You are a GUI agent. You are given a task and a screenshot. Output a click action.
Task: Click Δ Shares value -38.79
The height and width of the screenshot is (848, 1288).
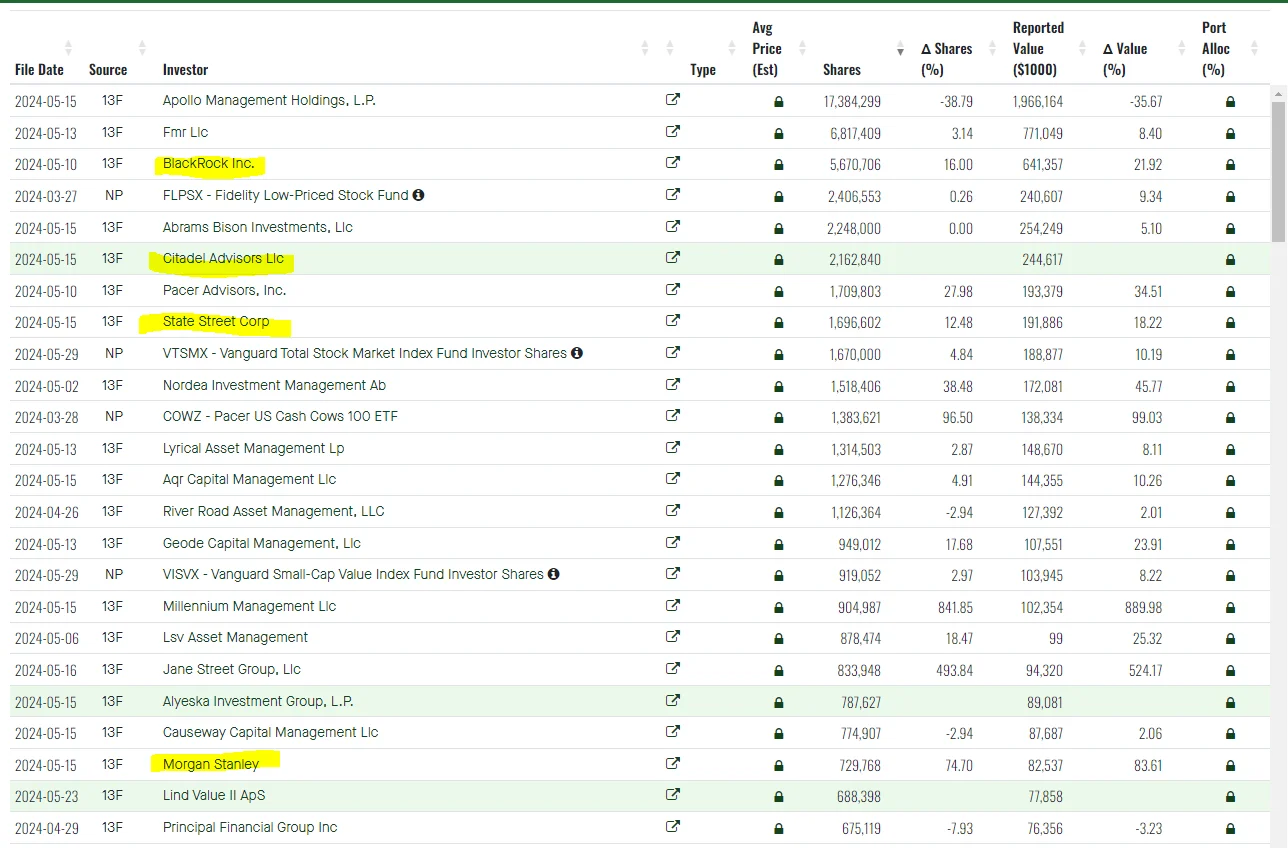click(954, 101)
